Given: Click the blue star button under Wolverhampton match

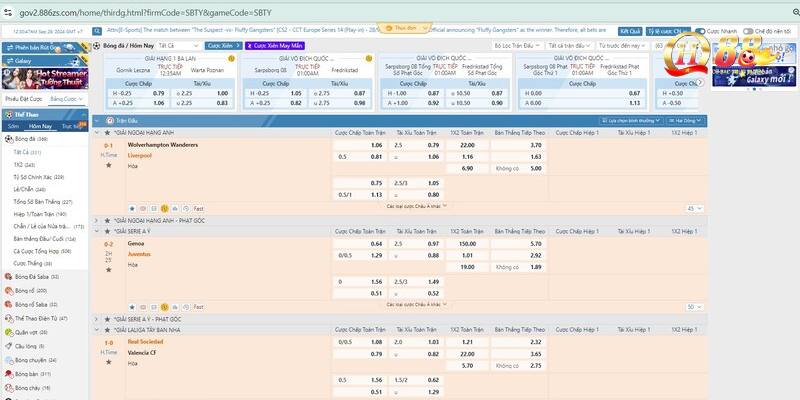Looking at the screenshot, I should pyautogui.click(x=132, y=208).
